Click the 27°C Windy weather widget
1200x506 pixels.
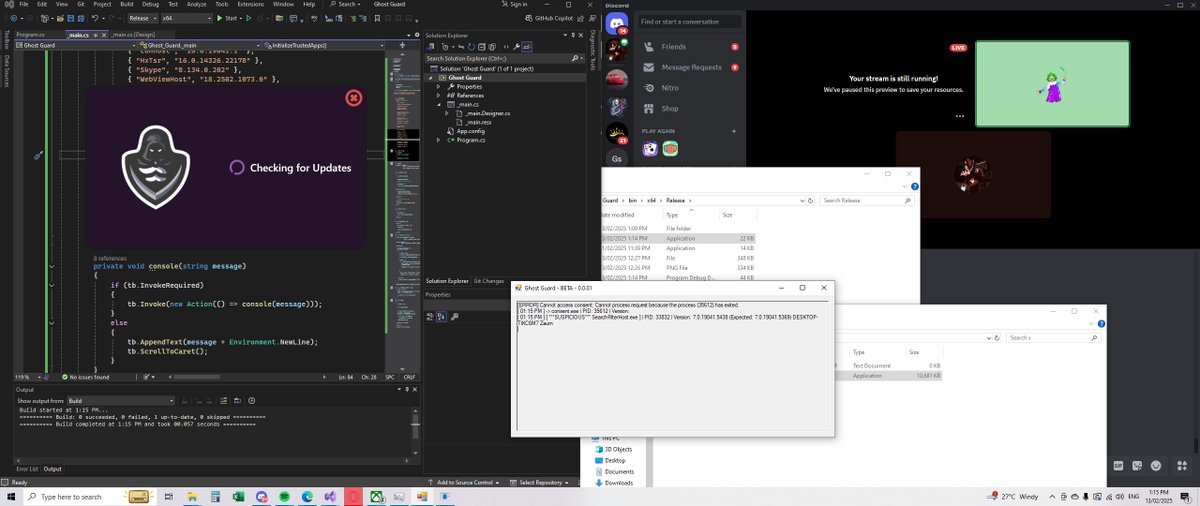coord(1014,496)
